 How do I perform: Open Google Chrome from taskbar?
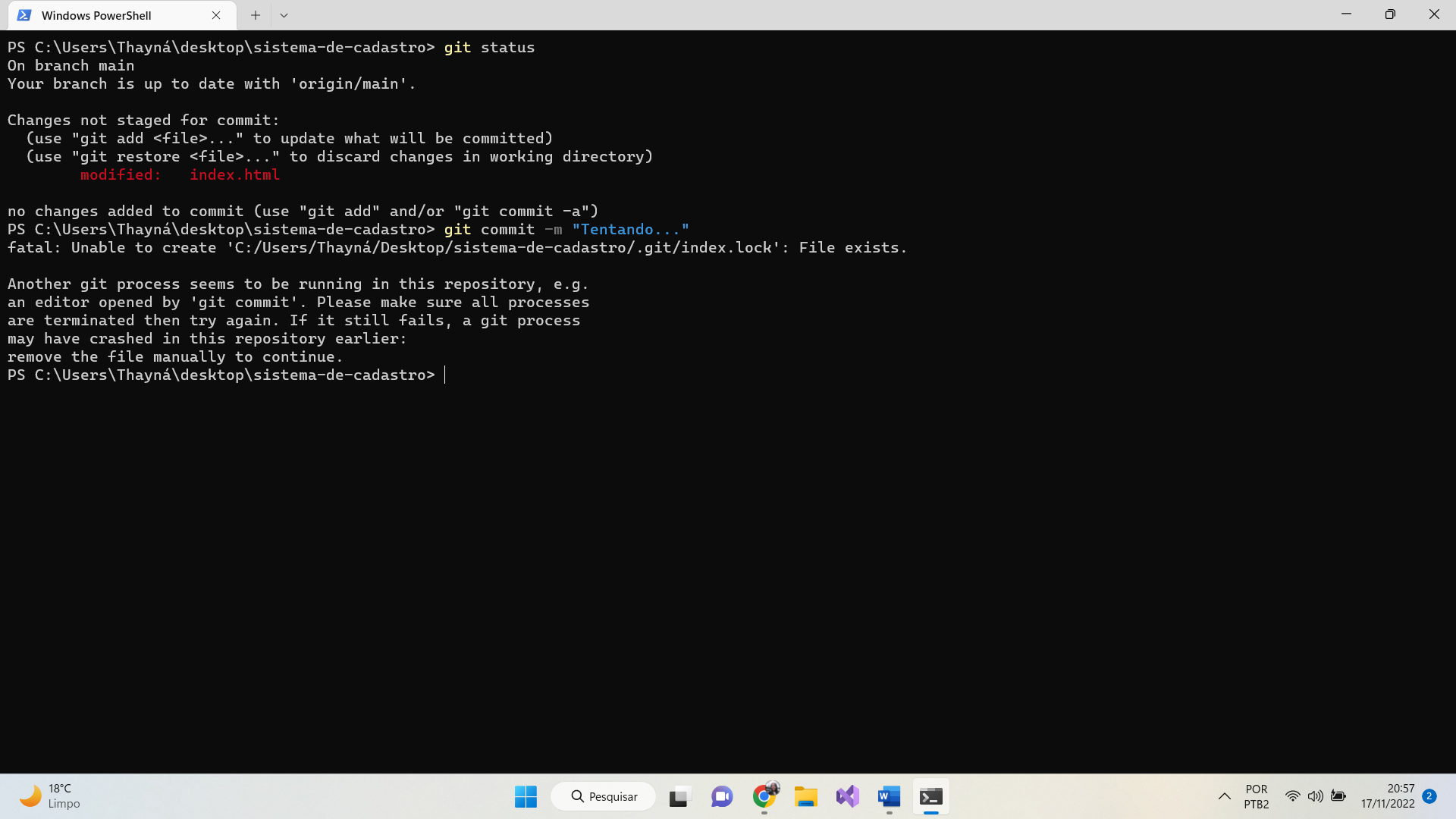pos(764,796)
